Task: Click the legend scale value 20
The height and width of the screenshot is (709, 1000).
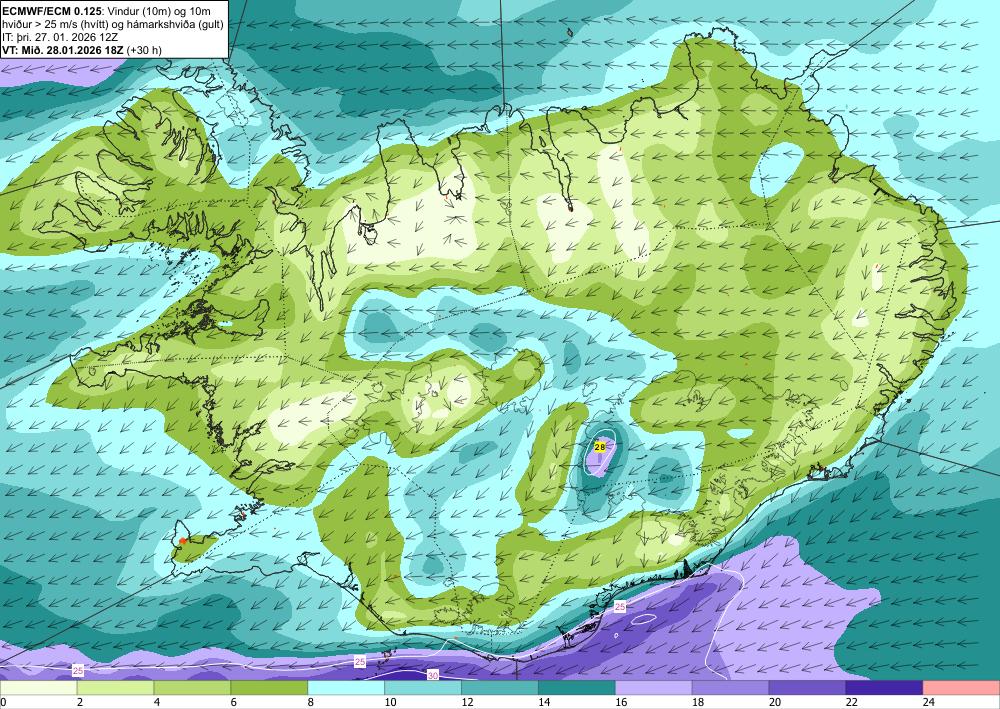Action: pos(775,702)
